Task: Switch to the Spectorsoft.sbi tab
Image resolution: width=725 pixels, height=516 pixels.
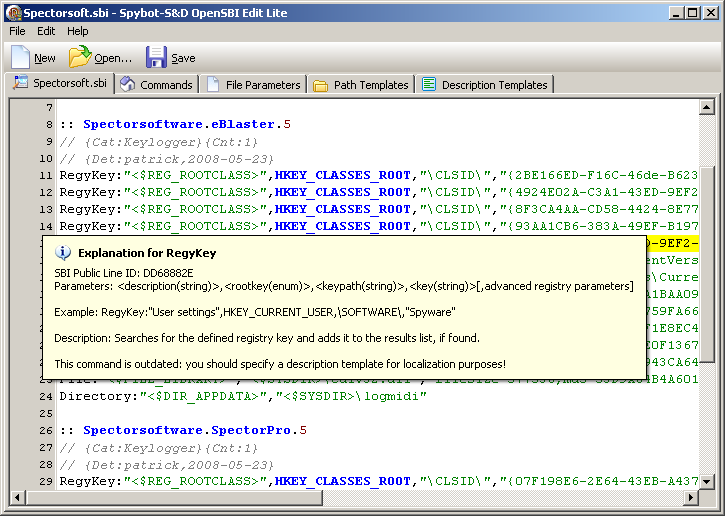Action: click(60, 84)
